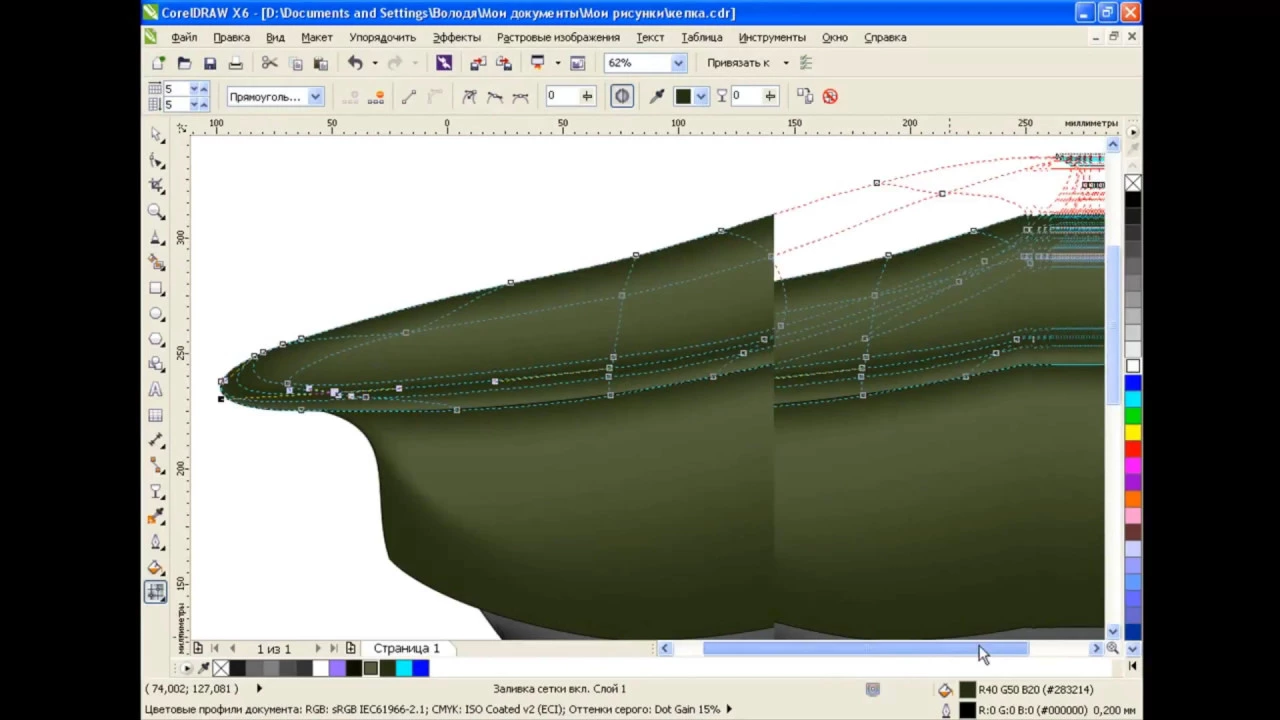The image size is (1280, 720).
Task: Open the Привязать к dropdown
Action: point(785,63)
